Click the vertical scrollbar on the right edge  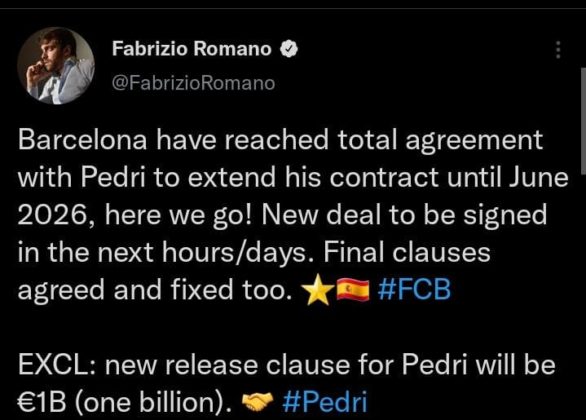[583, 121]
